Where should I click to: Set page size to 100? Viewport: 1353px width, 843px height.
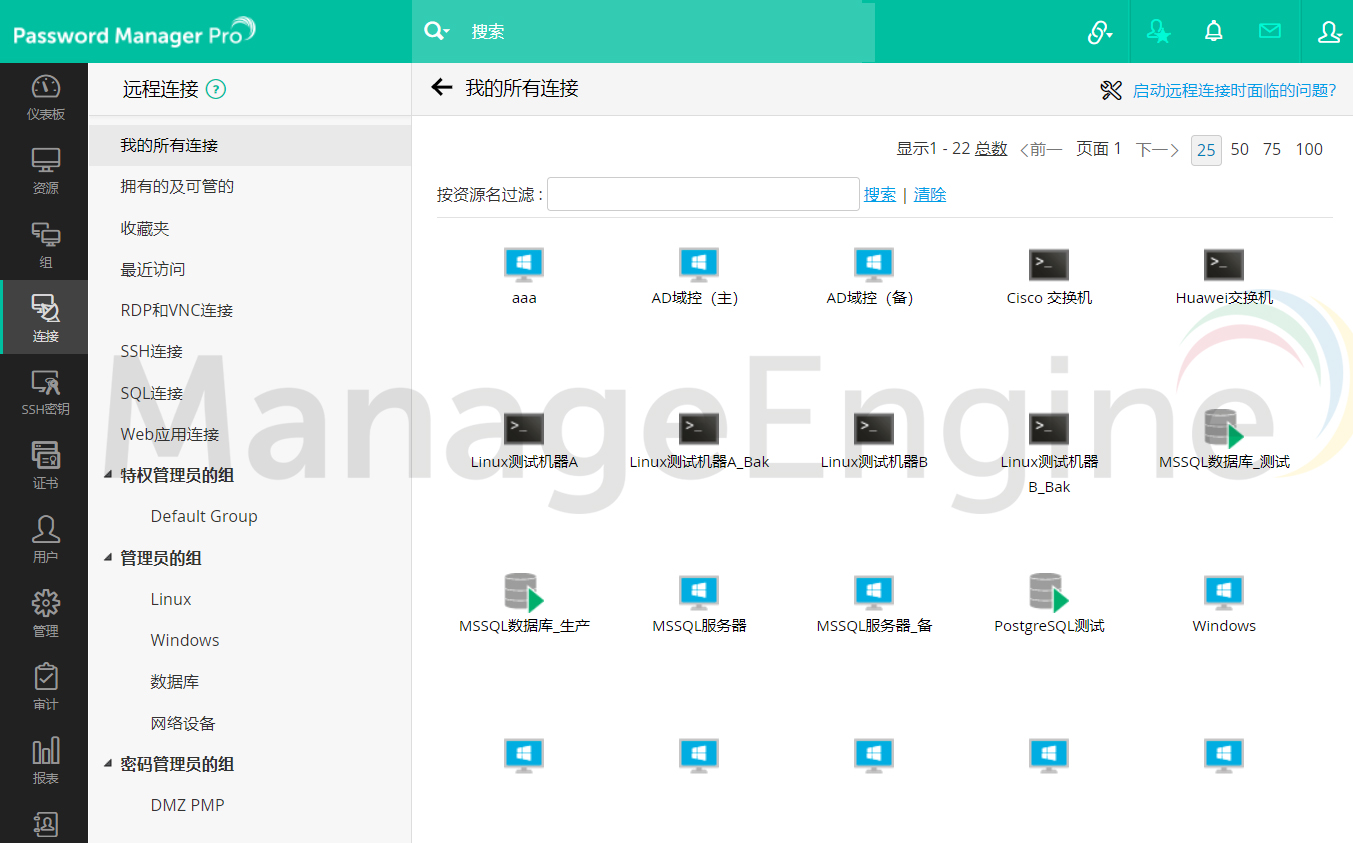(x=1309, y=149)
